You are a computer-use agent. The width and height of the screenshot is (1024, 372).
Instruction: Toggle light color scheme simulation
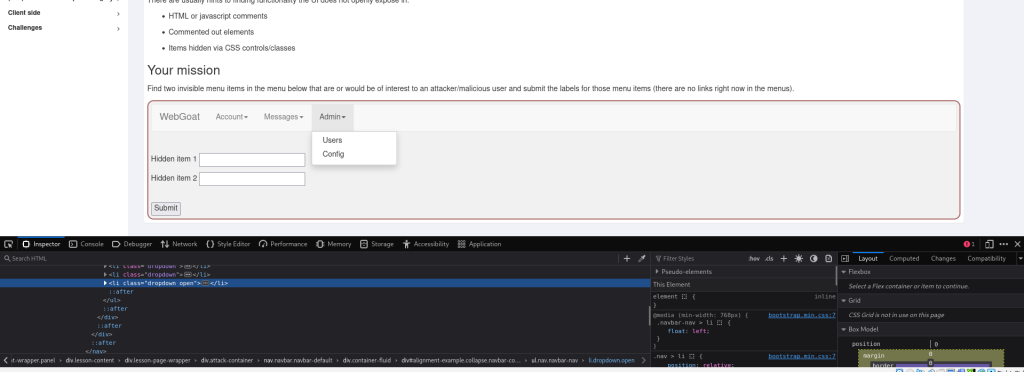pyautogui.click(x=799, y=258)
